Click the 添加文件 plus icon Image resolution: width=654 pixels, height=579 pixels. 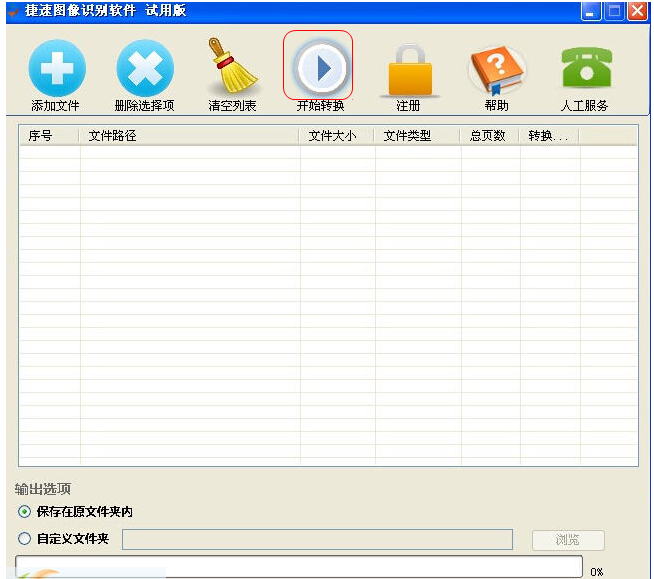[57, 68]
